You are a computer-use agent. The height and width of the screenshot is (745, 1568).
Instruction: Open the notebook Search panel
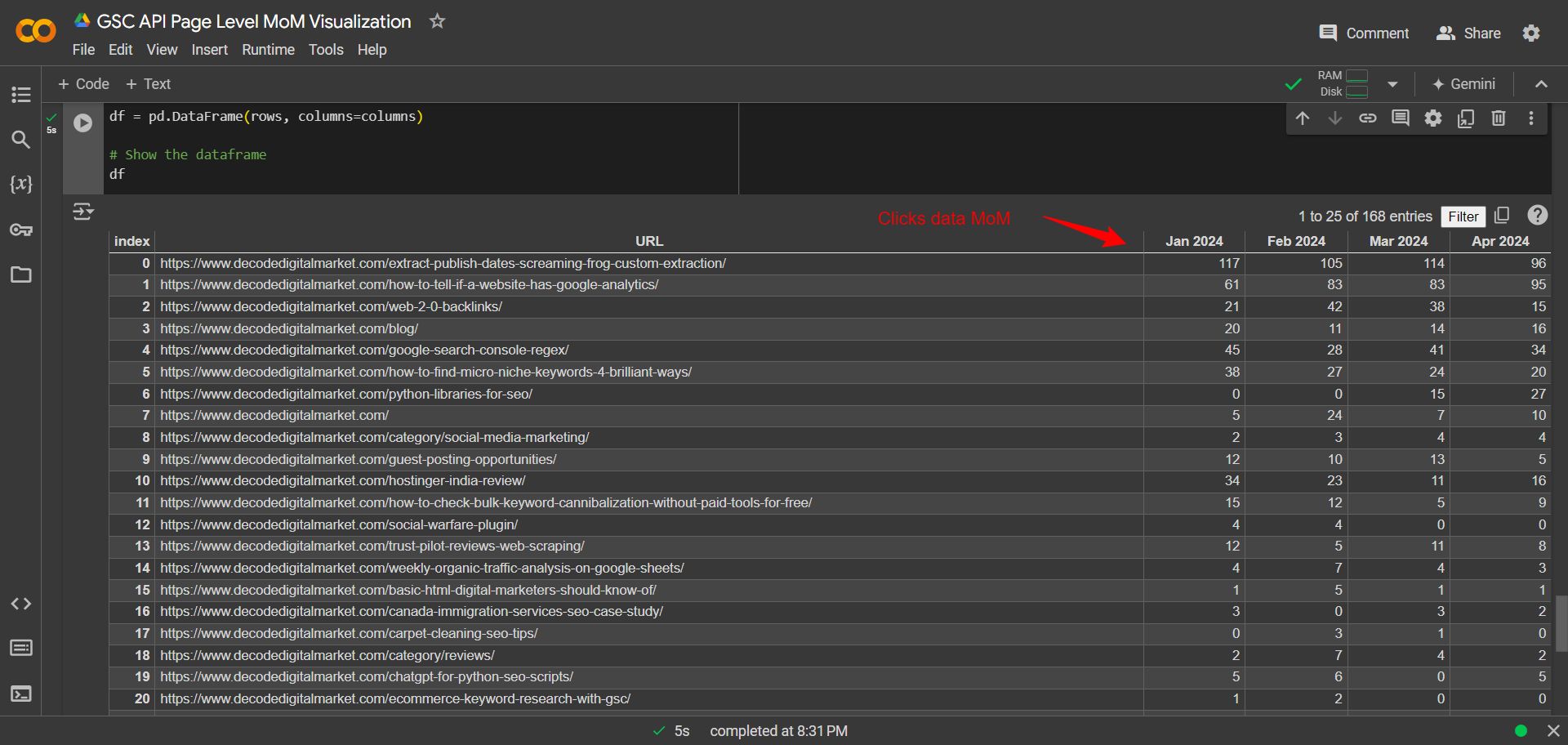(20, 140)
